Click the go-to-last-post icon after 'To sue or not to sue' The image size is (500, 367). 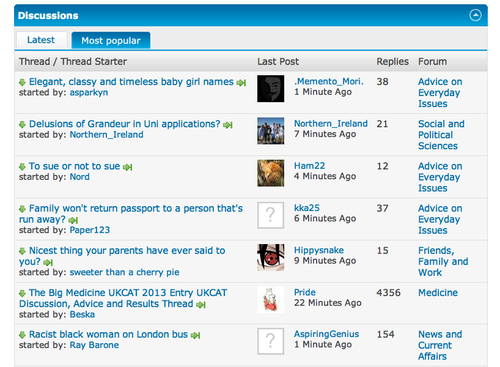(127, 167)
